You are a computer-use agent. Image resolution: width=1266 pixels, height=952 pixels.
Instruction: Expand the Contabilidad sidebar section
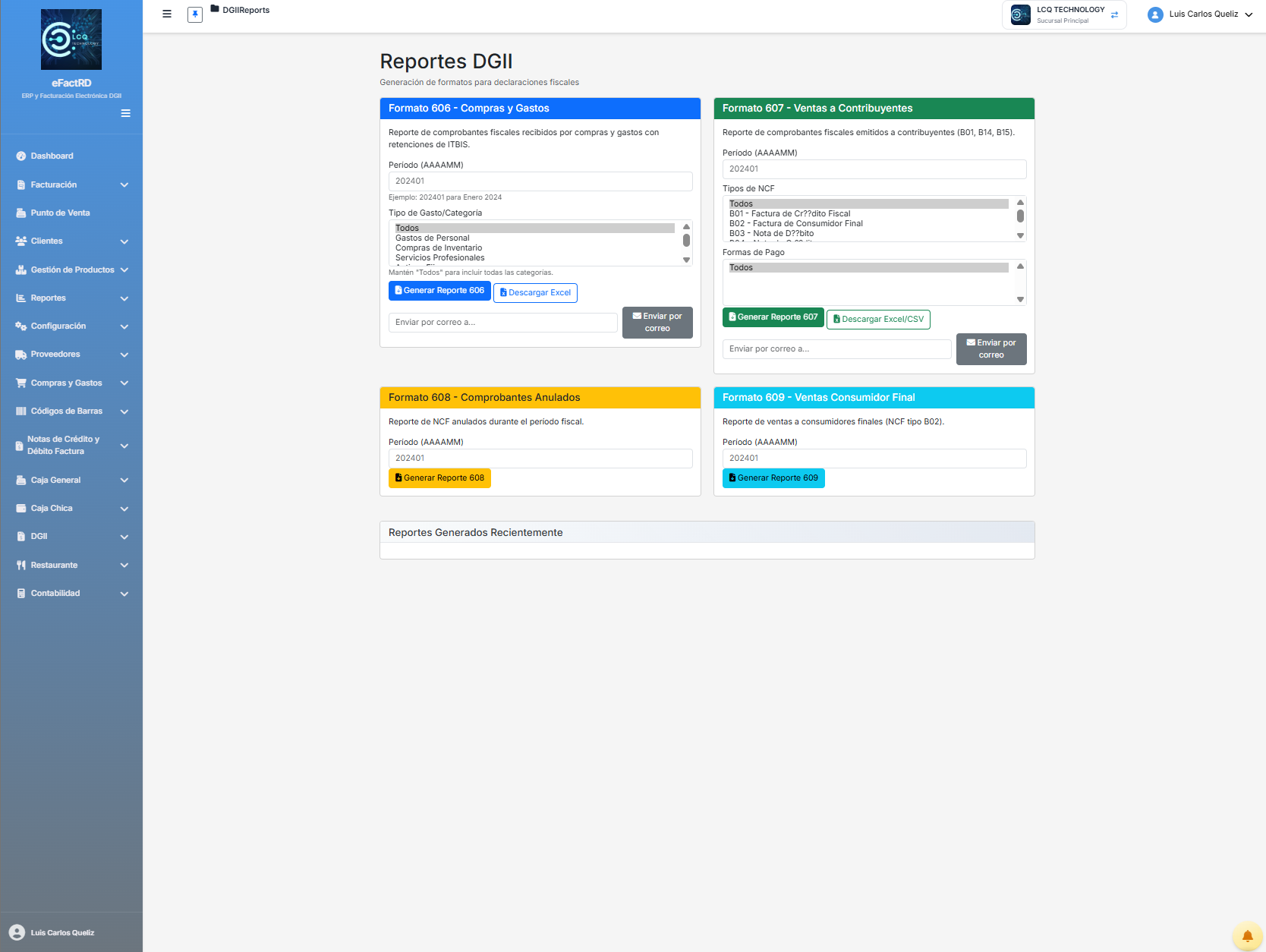point(71,593)
